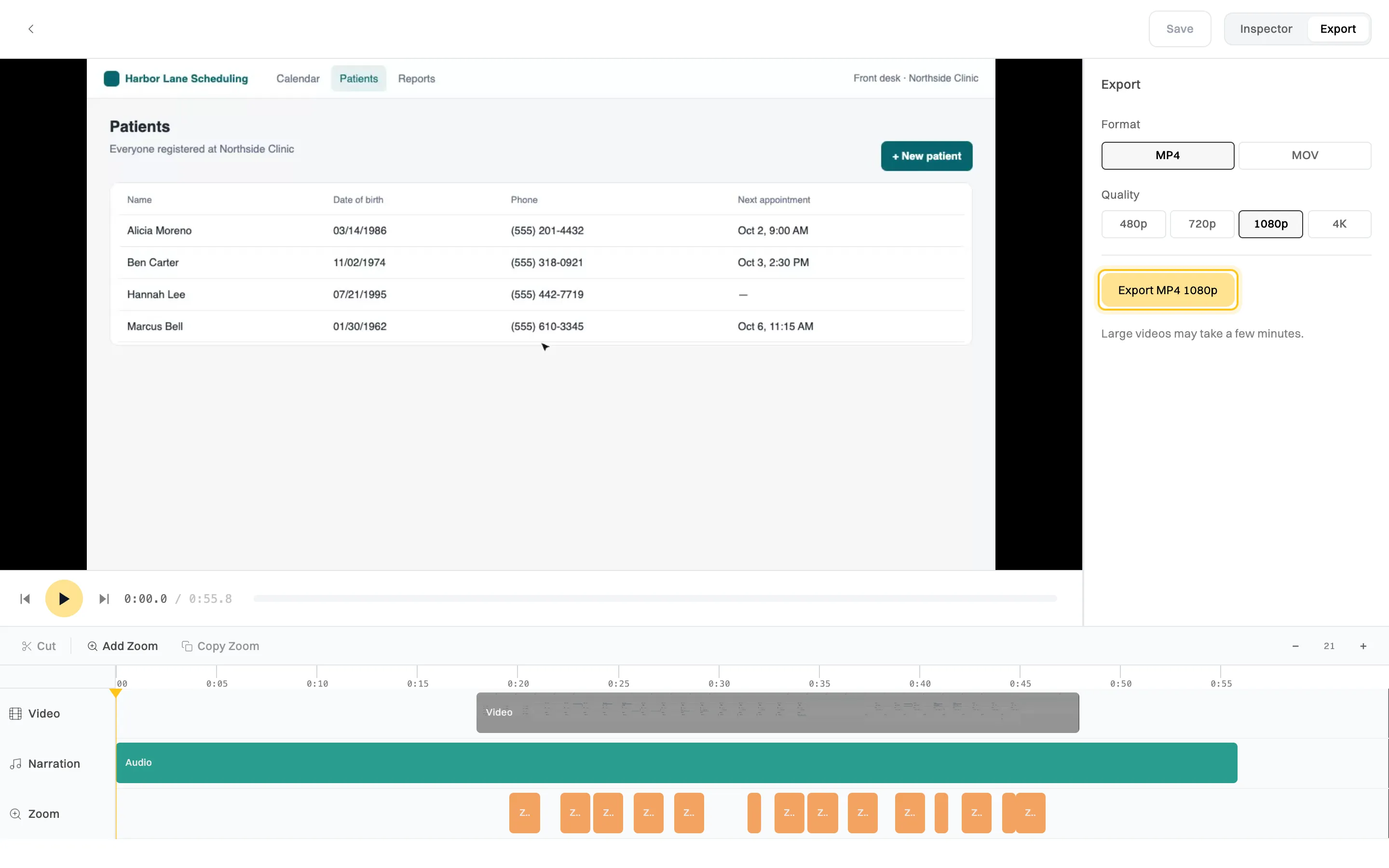Open the Reports tab in preview
1389x868 pixels.
pyautogui.click(x=417, y=79)
